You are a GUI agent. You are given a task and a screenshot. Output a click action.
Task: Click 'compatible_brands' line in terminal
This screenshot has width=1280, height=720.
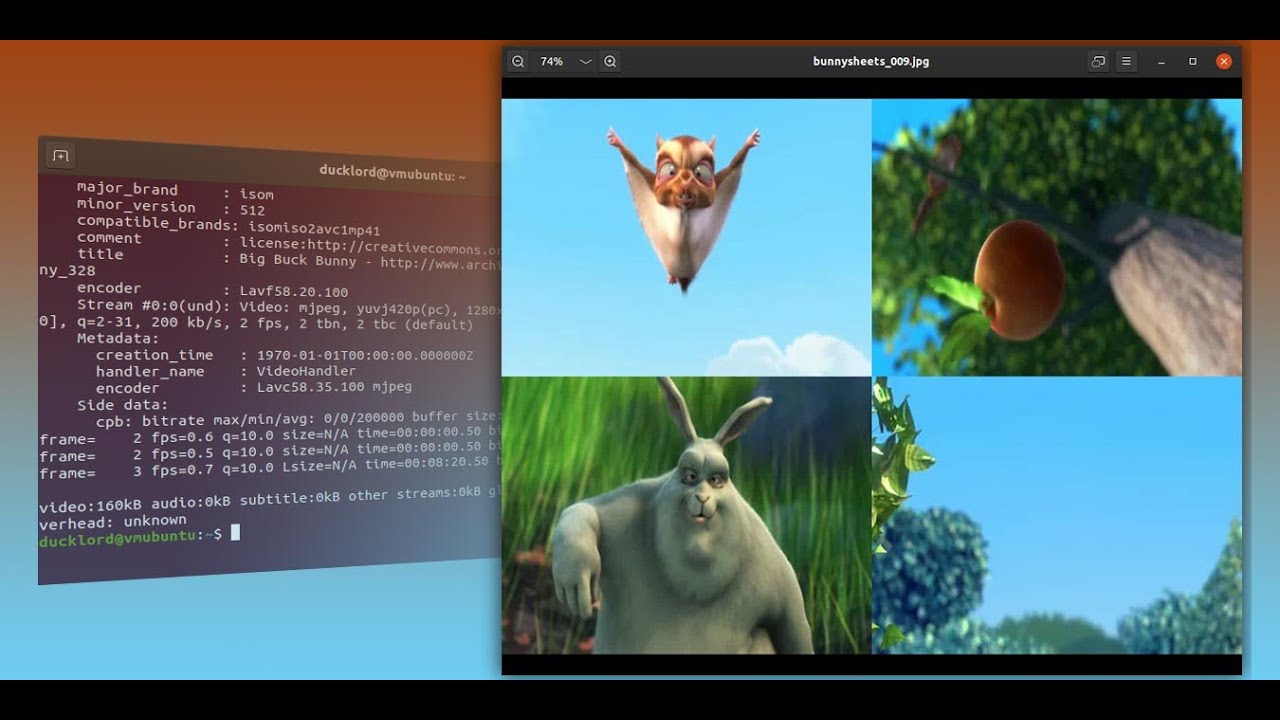pos(228,225)
